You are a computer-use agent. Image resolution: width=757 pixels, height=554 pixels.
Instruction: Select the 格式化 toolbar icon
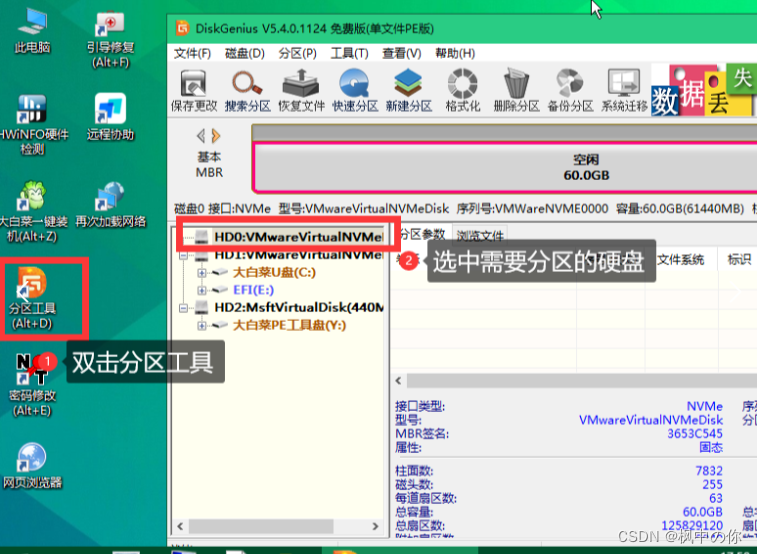point(463,90)
